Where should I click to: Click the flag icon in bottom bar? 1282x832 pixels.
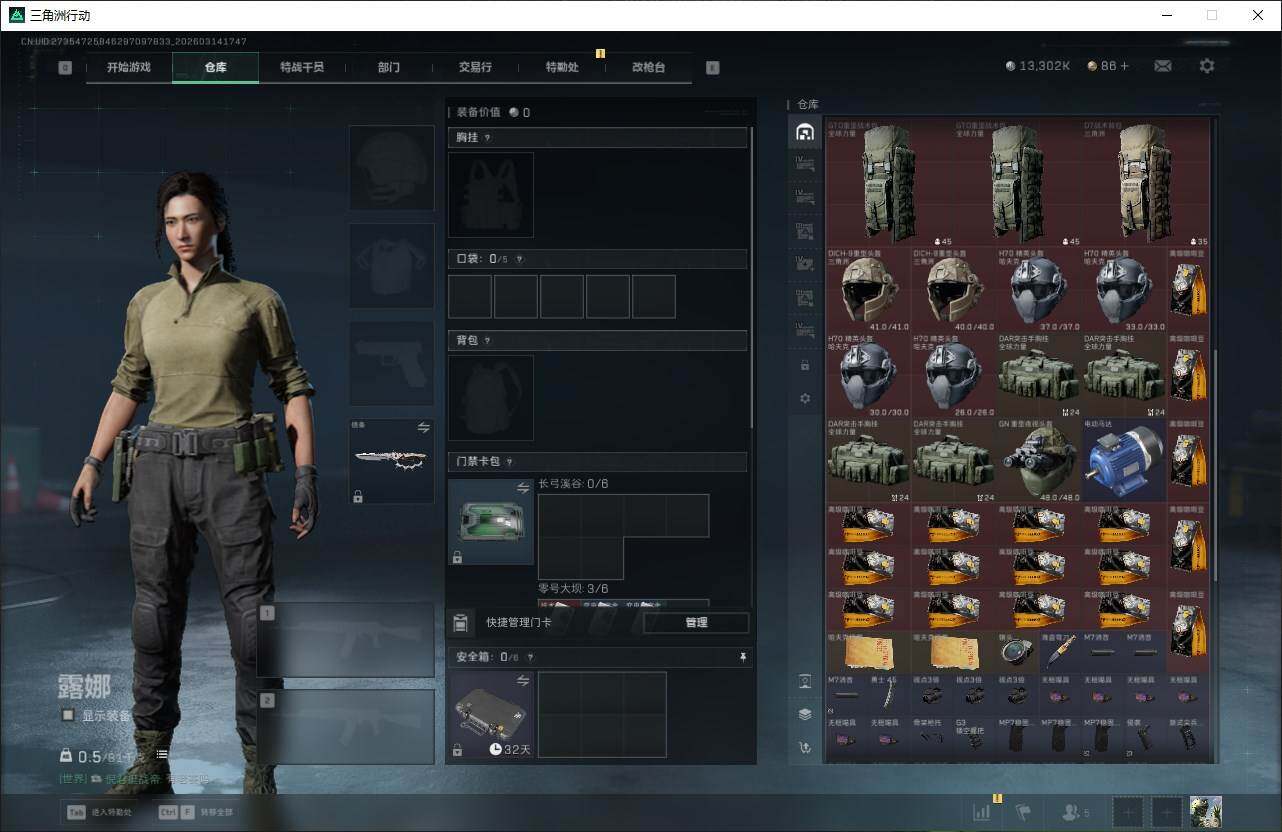[1022, 812]
